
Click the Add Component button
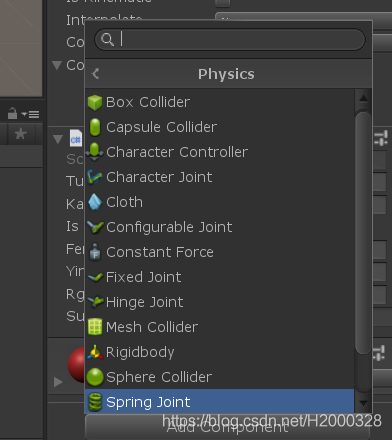point(227,428)
